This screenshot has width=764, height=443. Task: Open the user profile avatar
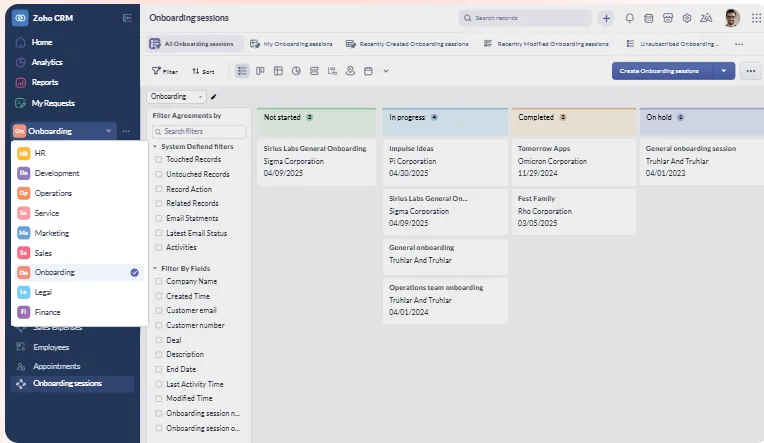point(731,18)
